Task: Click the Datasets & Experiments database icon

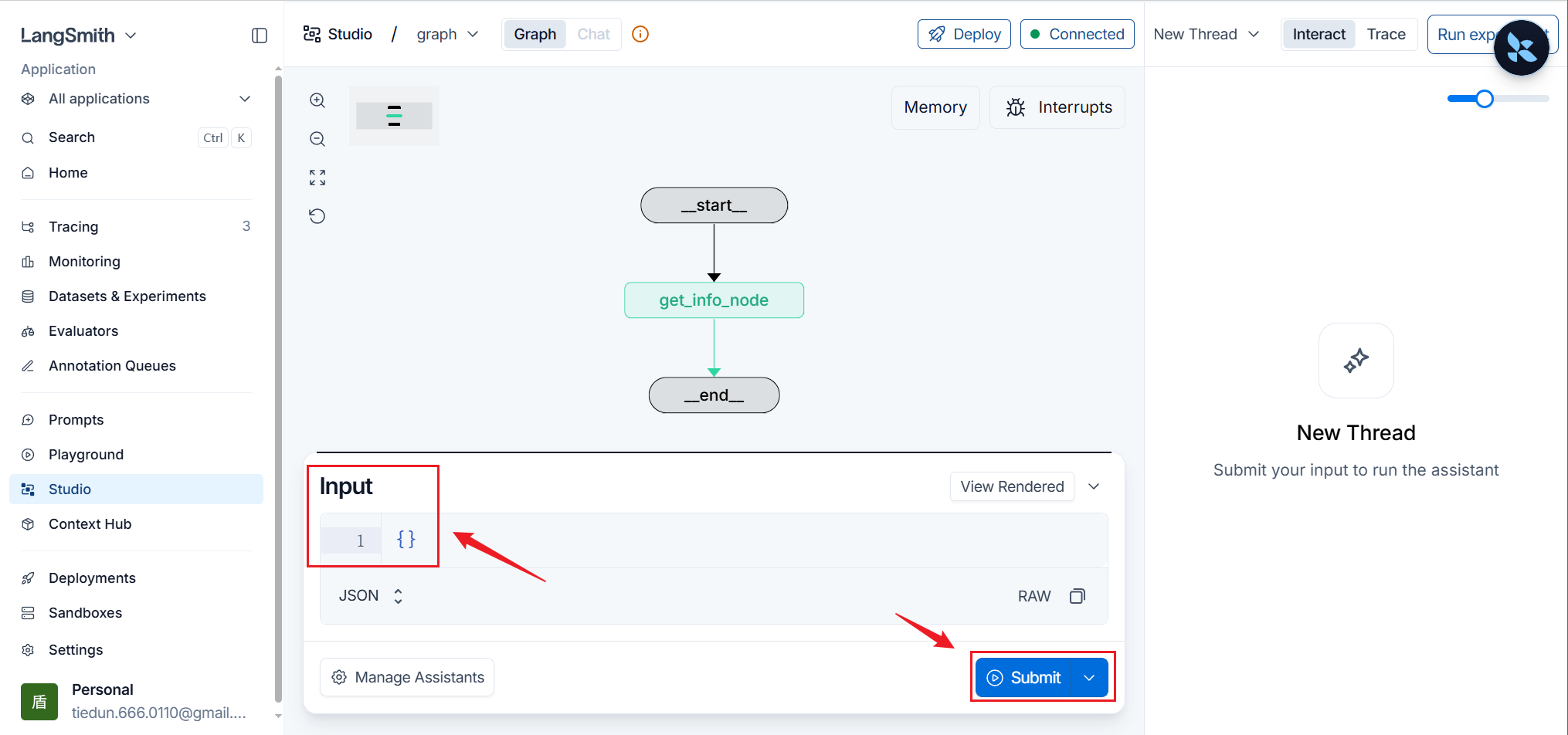Action: pyautogui.click(x=28, y=296)
